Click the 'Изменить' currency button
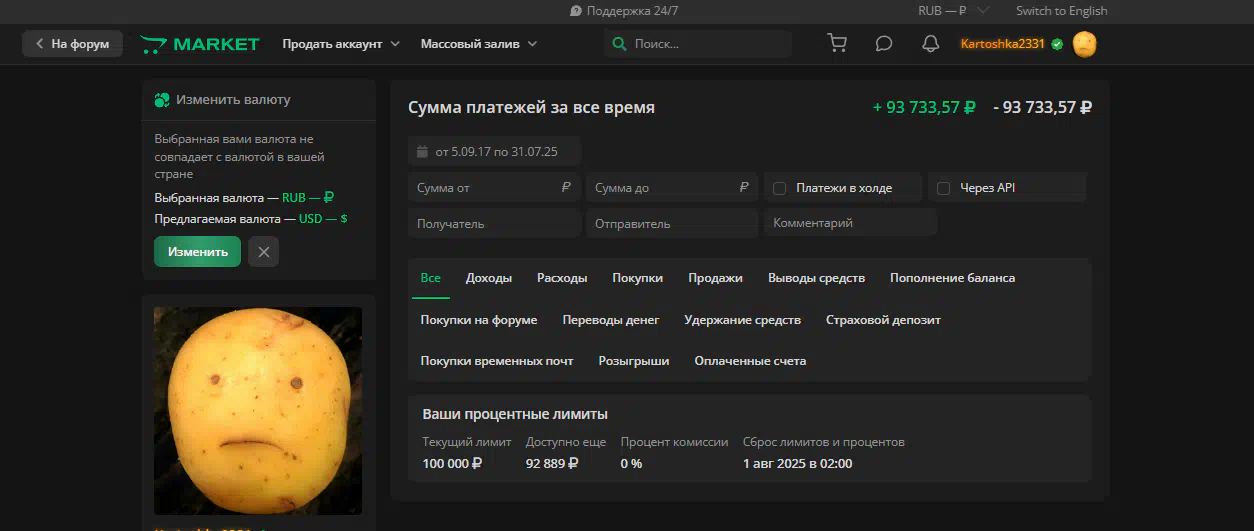The image size is (1254, 531). coord(197,252)
